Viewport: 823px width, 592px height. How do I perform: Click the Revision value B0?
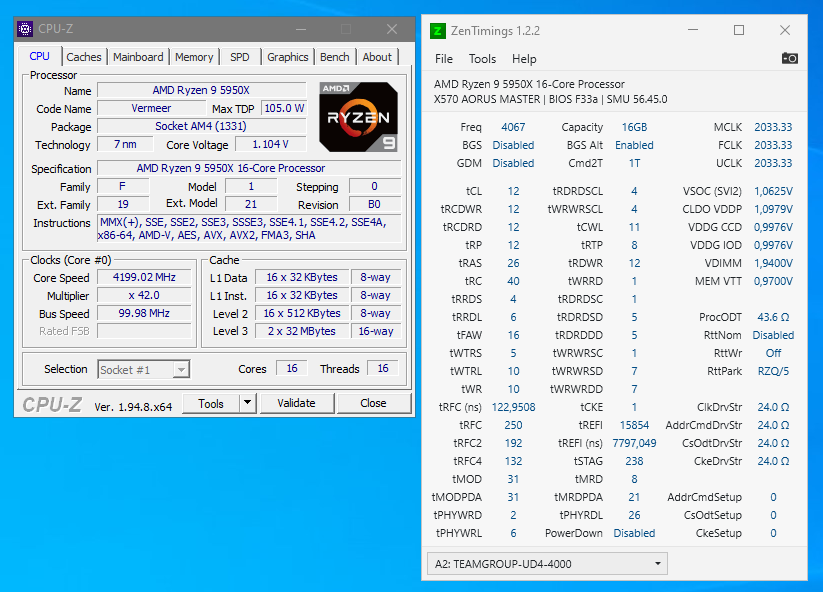[x=374, y=204]
